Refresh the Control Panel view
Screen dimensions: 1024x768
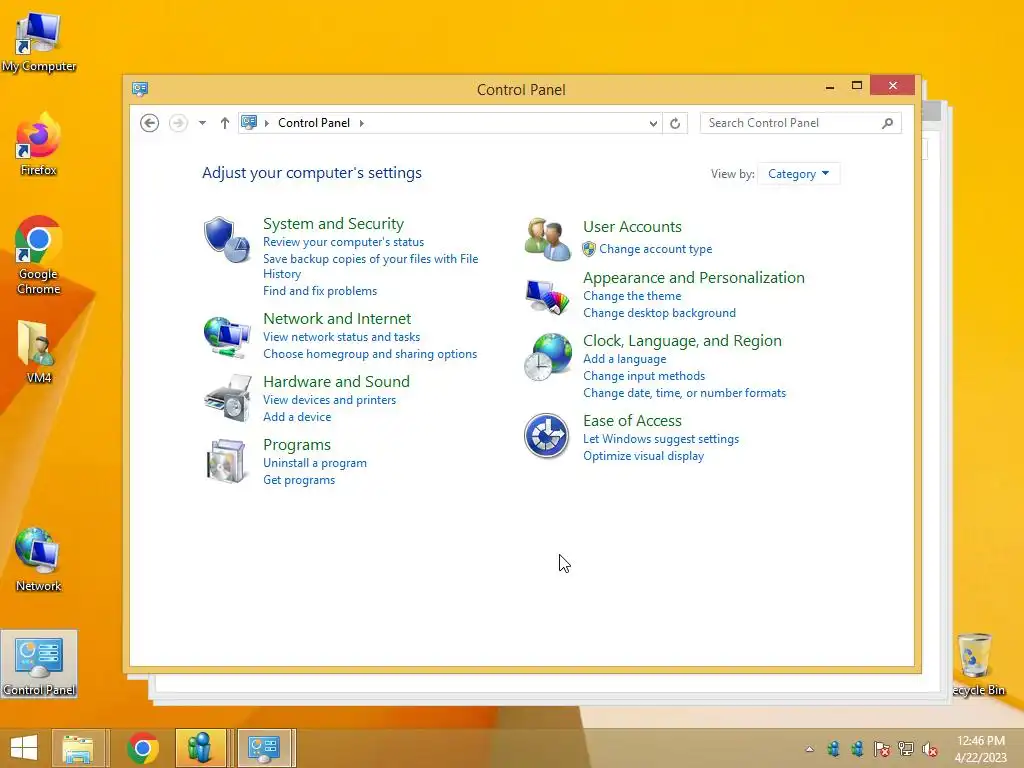point(675,123)
